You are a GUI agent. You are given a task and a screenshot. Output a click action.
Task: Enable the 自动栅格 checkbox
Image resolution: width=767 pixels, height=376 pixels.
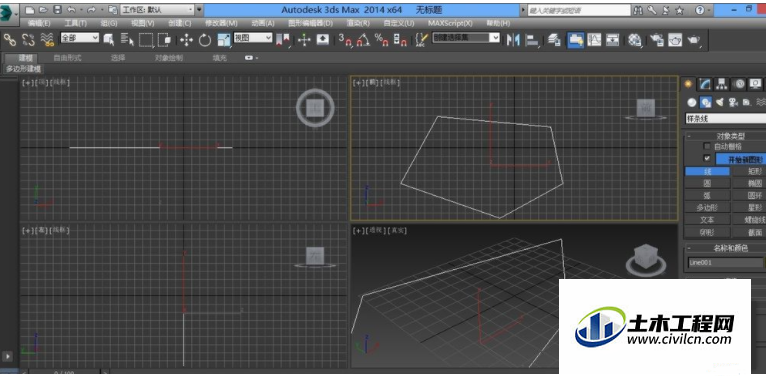[706, 146]
